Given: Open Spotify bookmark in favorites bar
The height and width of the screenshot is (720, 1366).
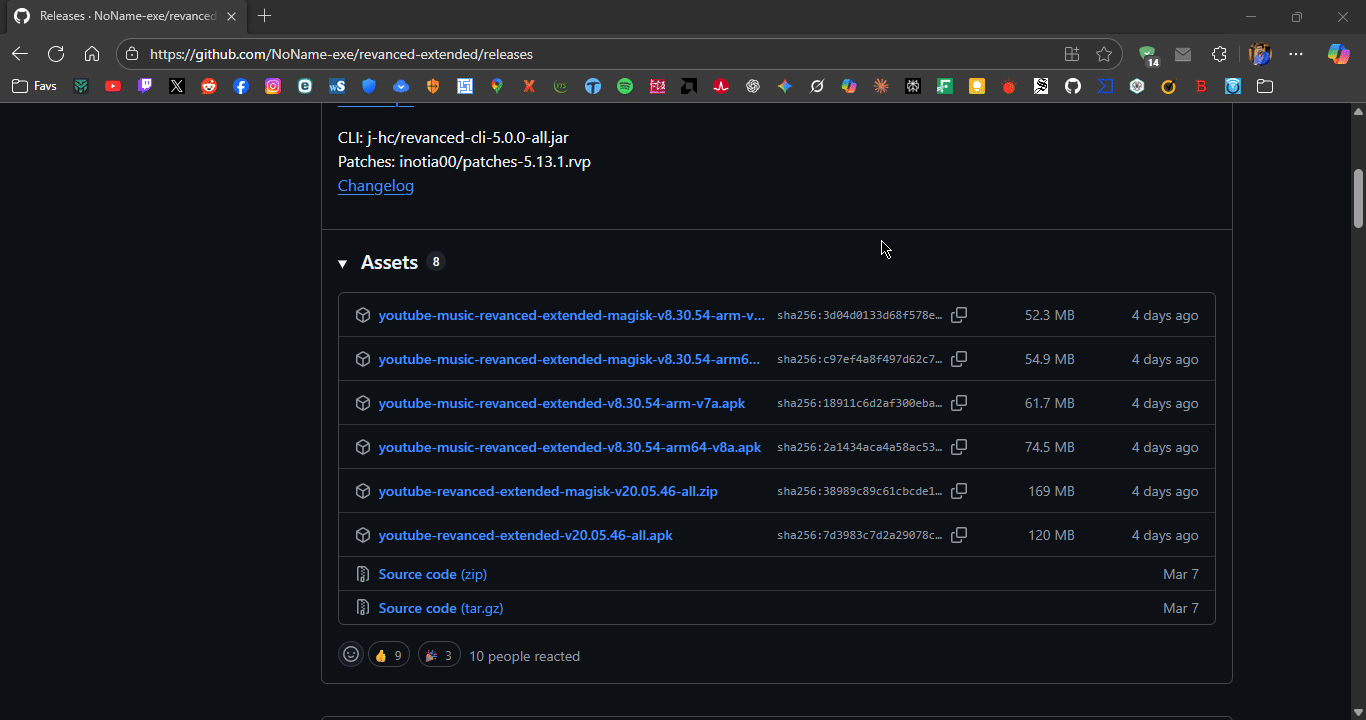Looking at the screenshot, I should pyautogui.click(x=625, y=86).
